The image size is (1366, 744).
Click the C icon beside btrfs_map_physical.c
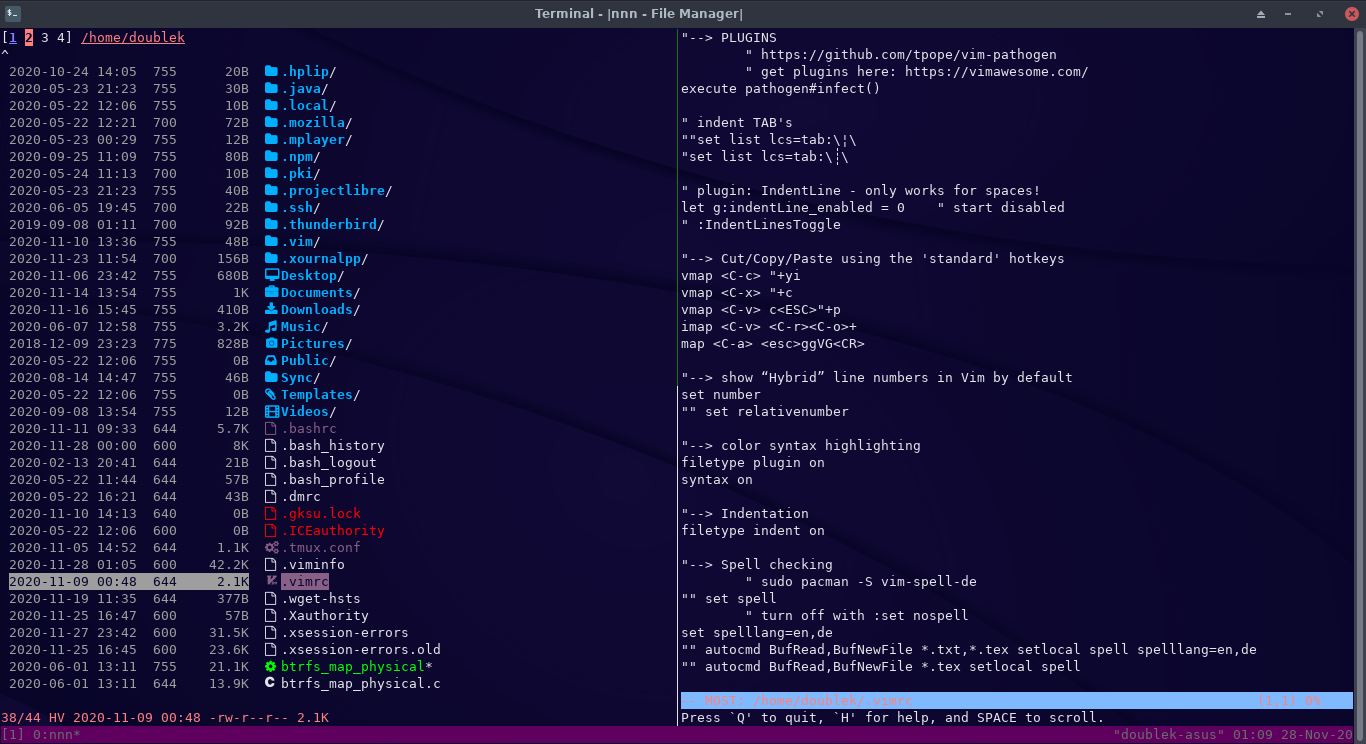[270, 684]
